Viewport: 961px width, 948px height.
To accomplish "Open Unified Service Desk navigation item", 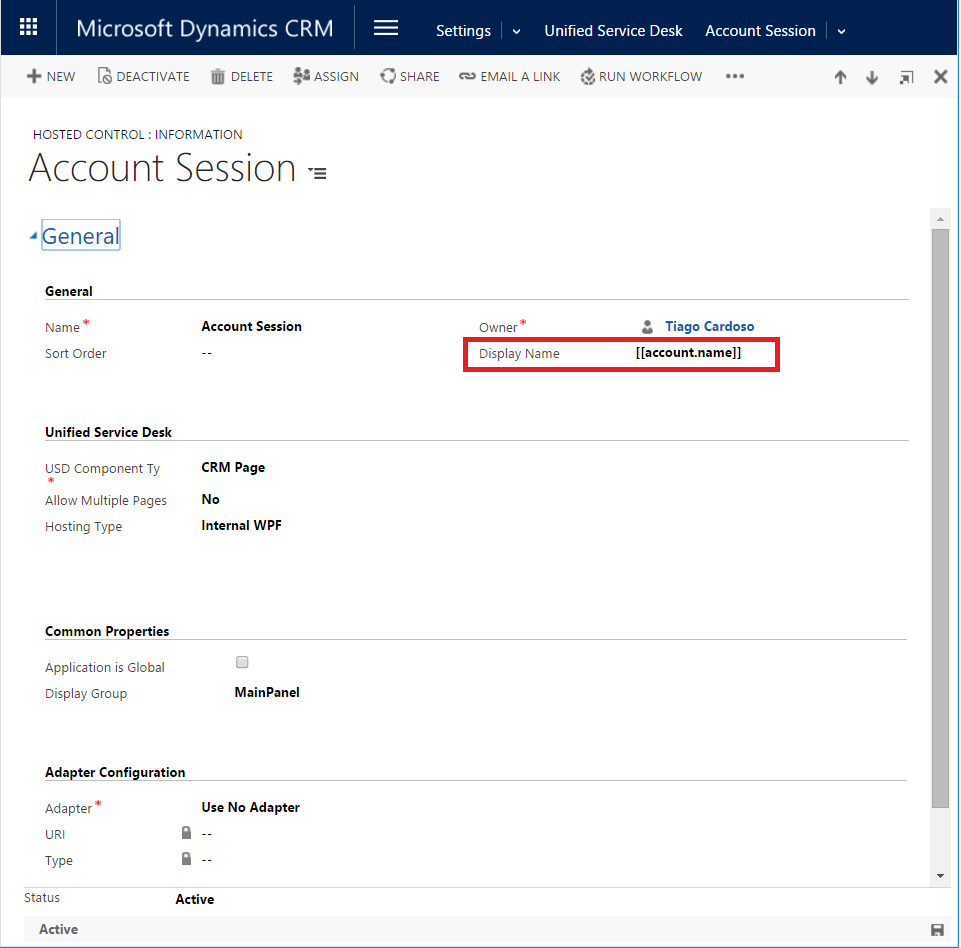I will click(x=613, y=31).
